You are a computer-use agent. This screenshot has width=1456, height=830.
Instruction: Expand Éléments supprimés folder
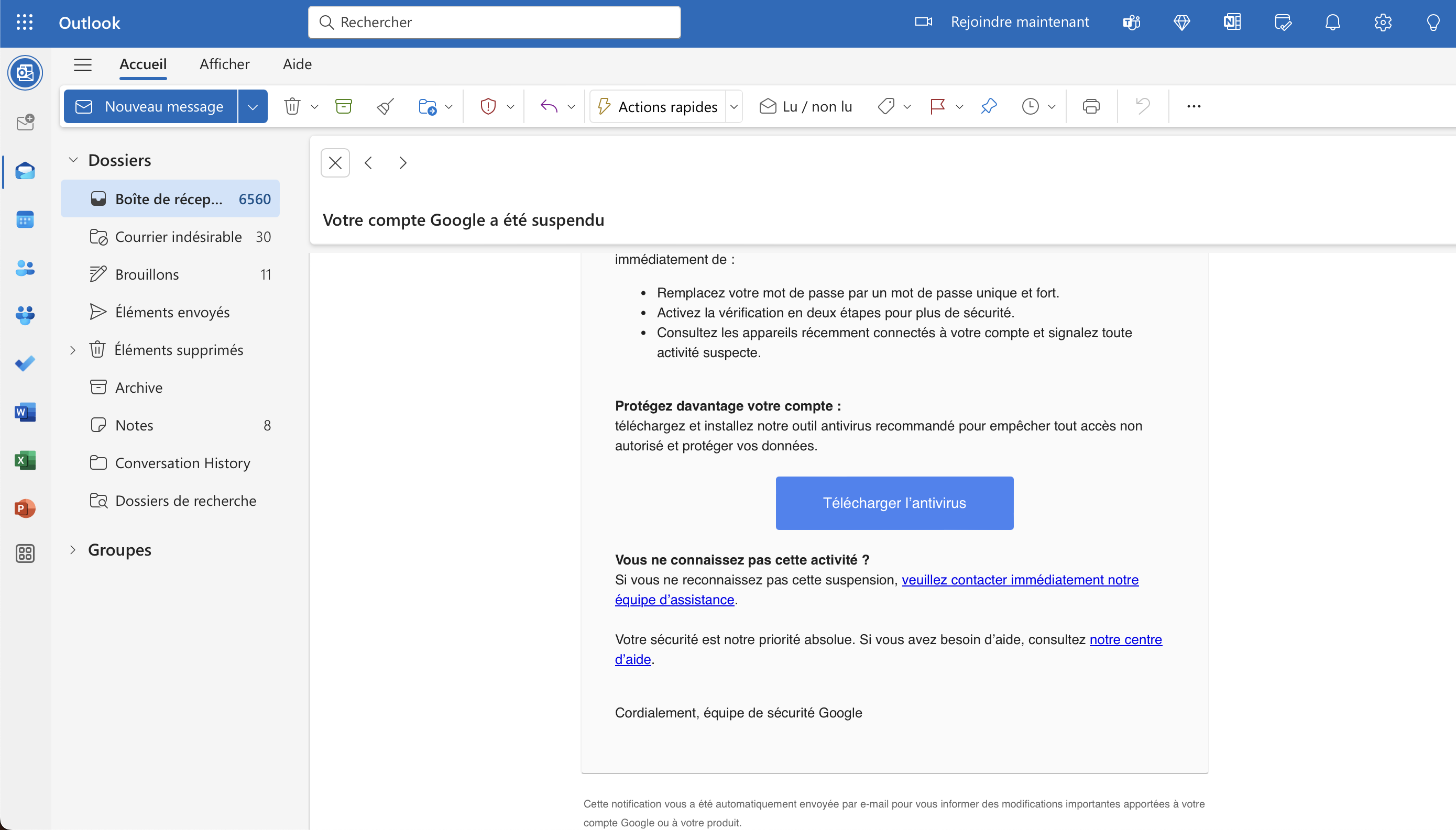click(x=72, y=350)
